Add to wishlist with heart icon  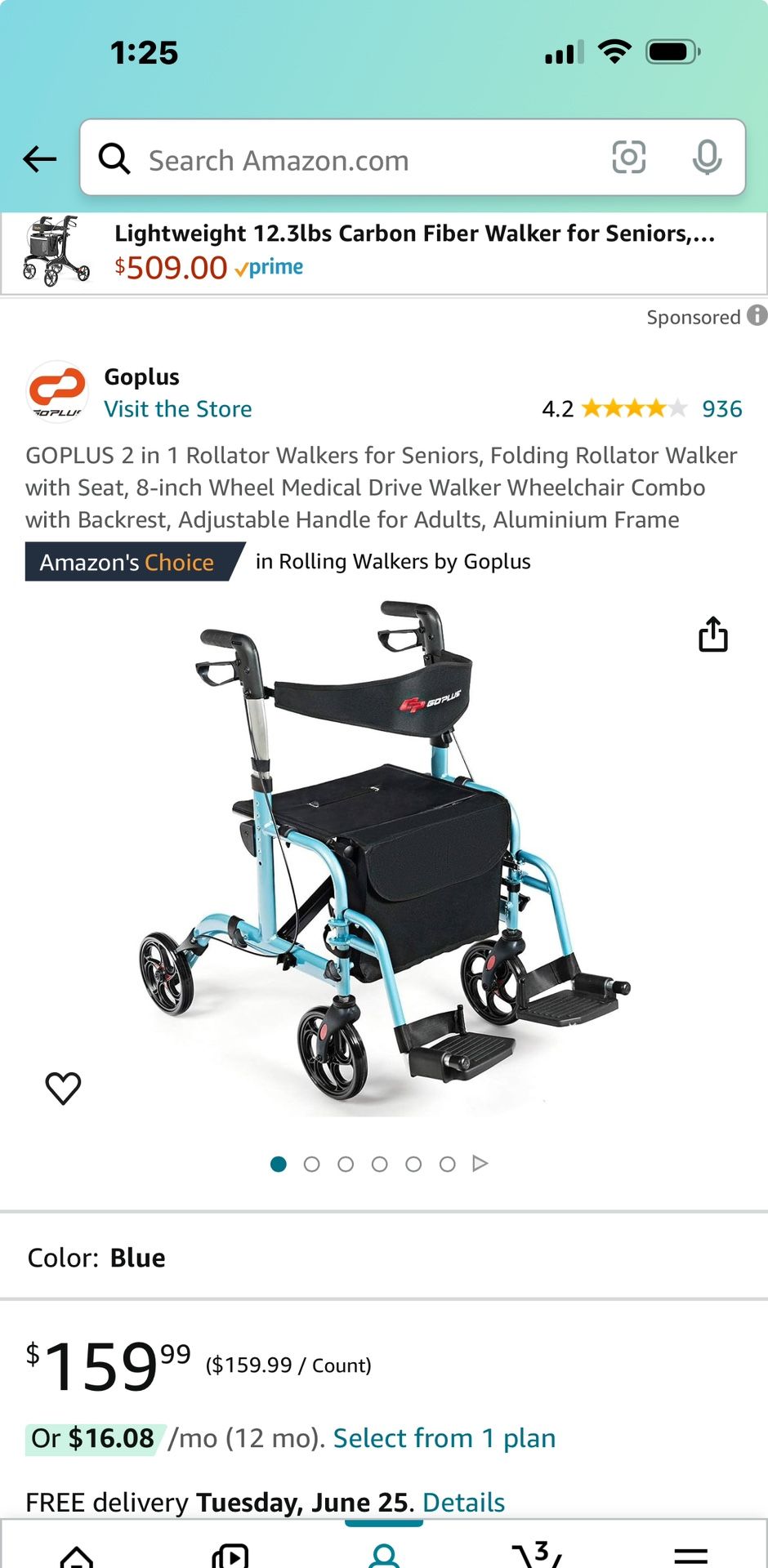click(x=63, y=1087)
